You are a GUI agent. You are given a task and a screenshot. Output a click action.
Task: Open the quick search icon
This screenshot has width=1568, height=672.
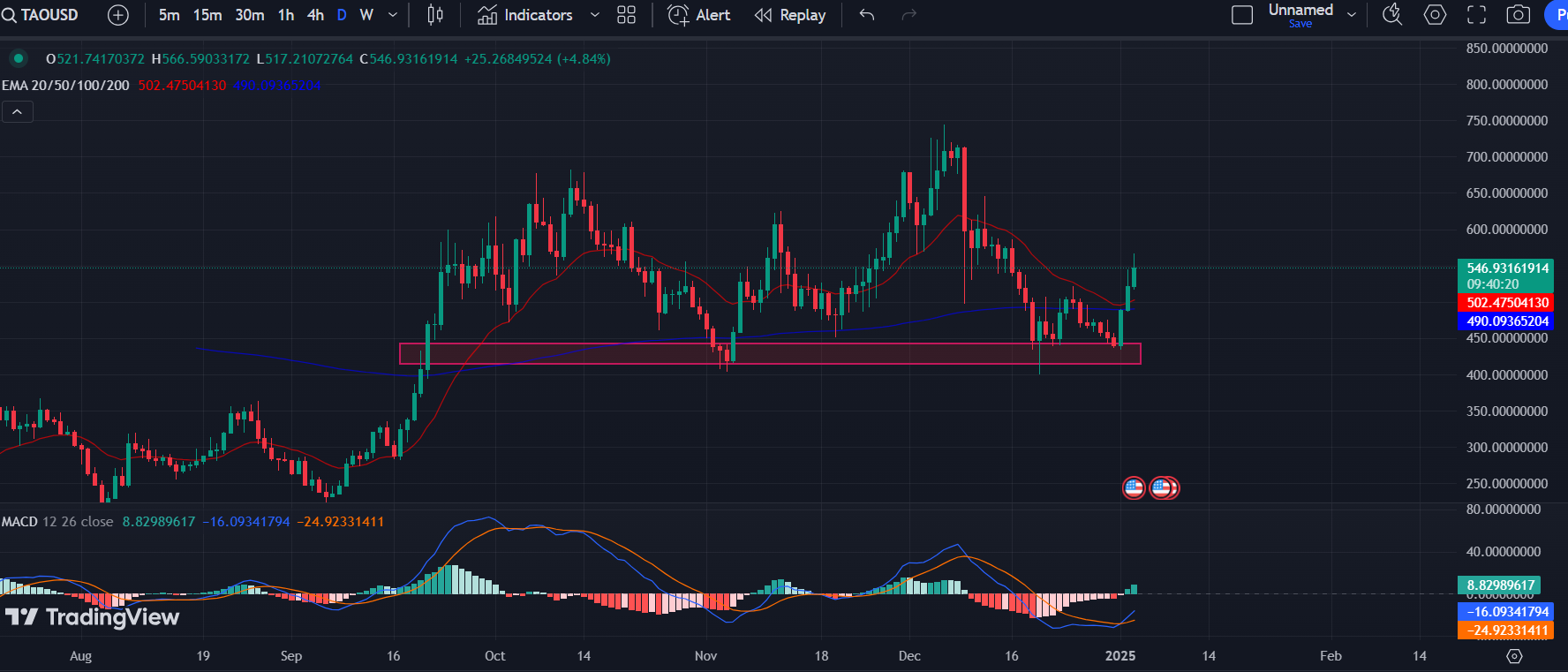[1392, 15]
